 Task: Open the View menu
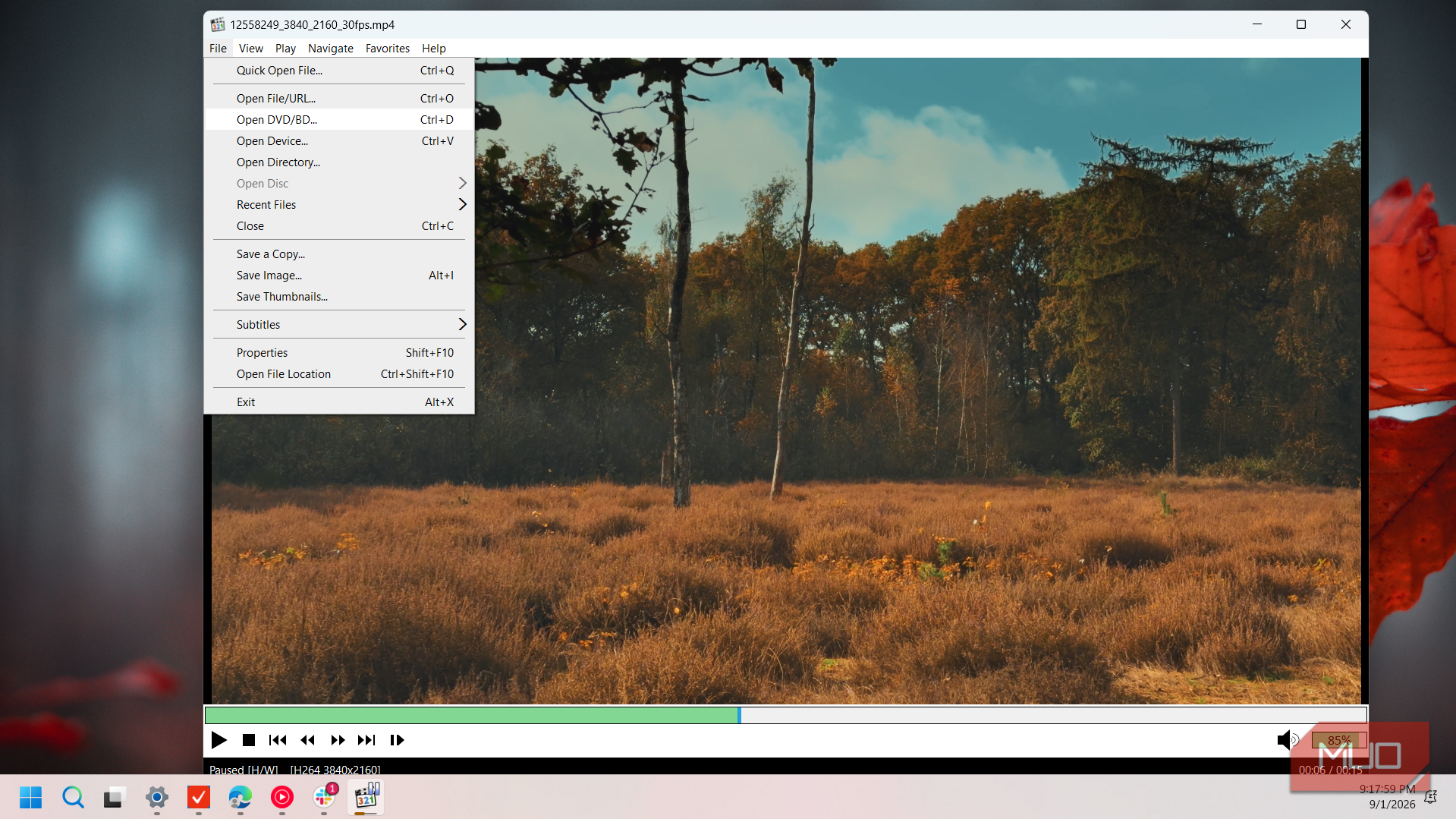(250, 48)
